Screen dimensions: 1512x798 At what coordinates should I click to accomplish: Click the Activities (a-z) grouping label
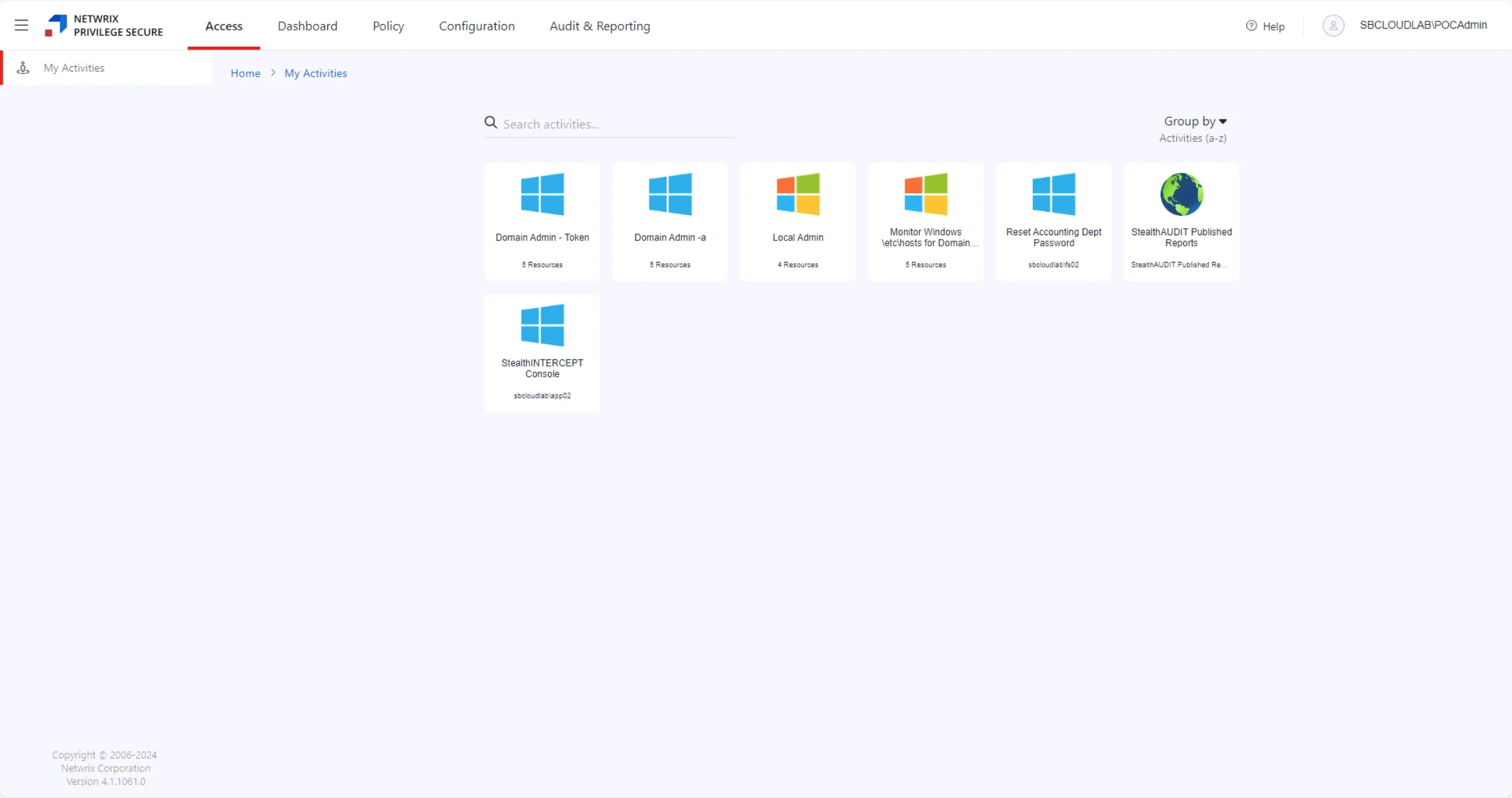(1193, 138)
